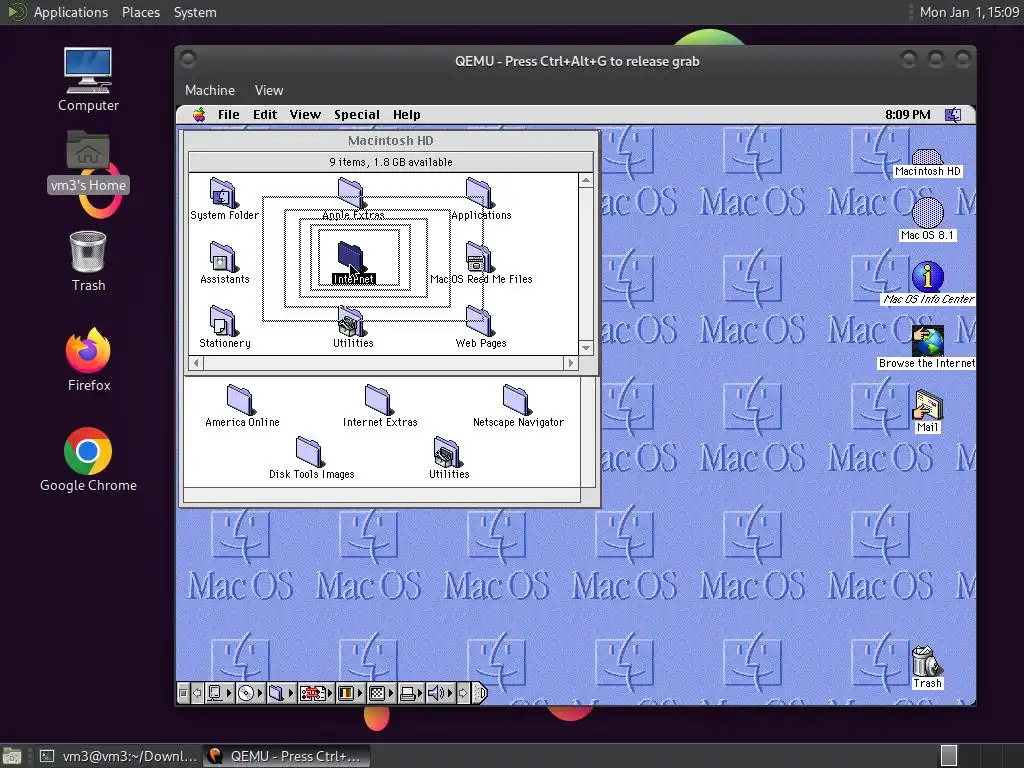Image resolution: width=1024 pixels, height=768 pixels.
Task: Open the Special menu
Action: (357, 115)
